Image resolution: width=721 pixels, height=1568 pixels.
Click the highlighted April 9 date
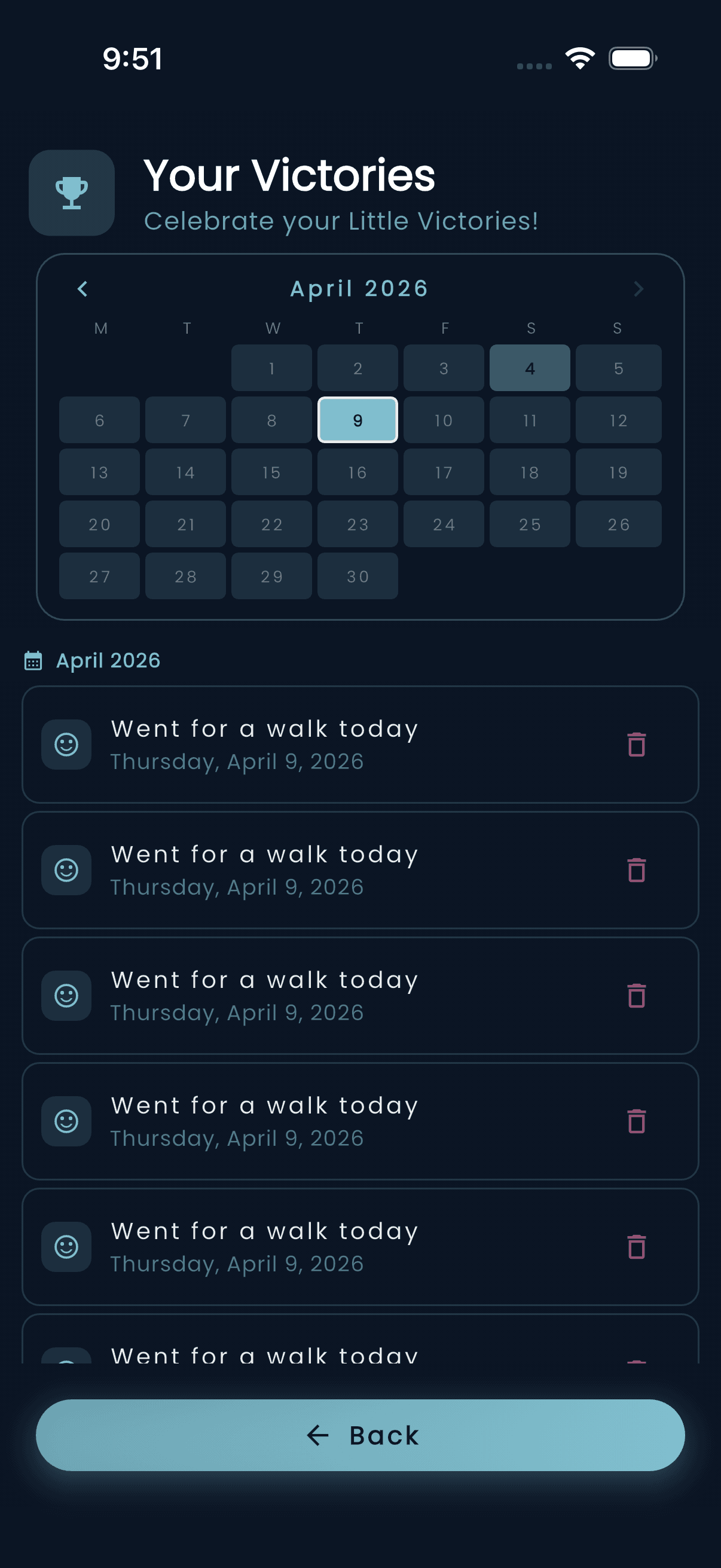click(x=358, y=420)
